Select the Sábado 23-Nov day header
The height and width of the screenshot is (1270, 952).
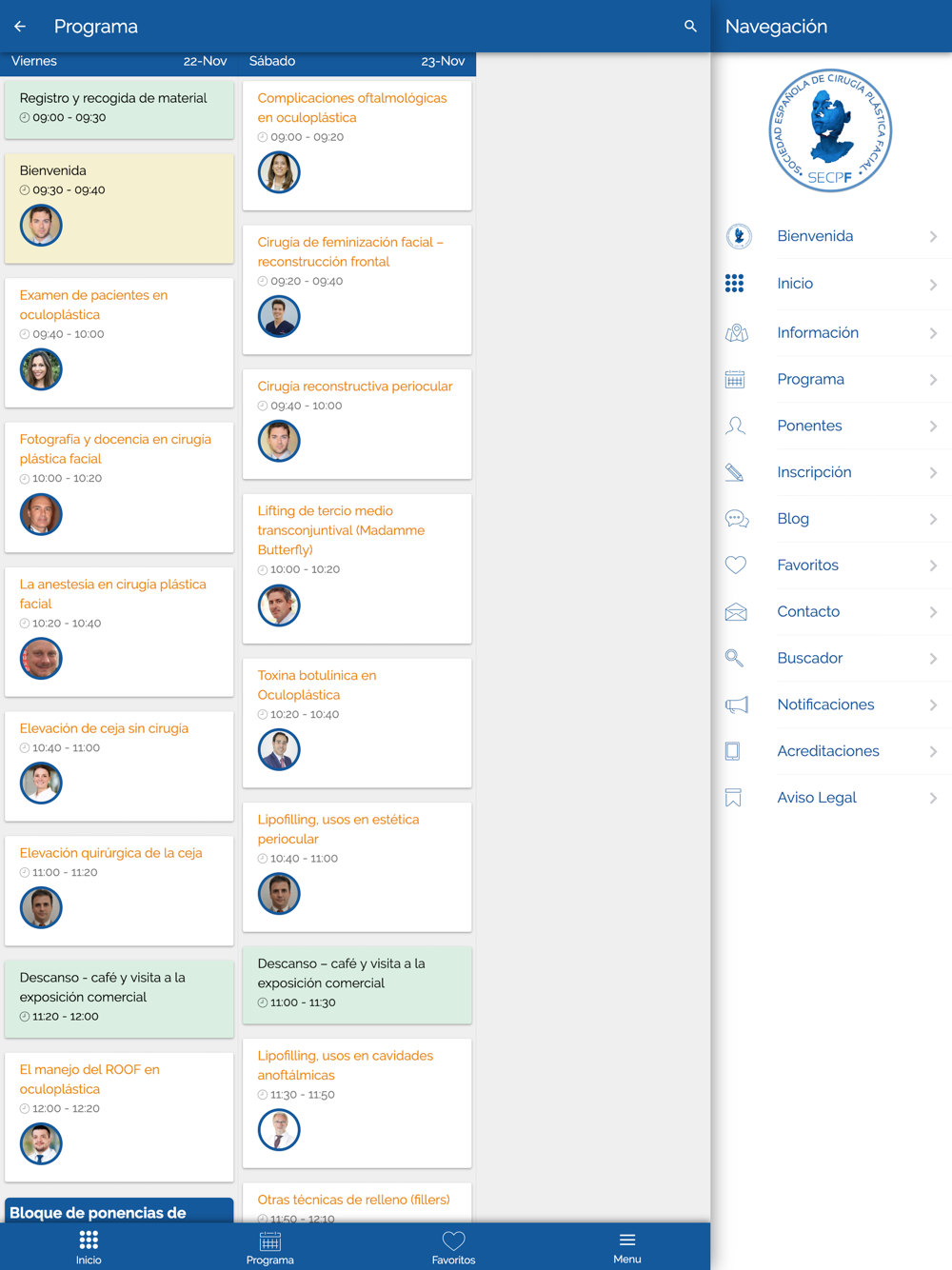click(x=357, y=61)
